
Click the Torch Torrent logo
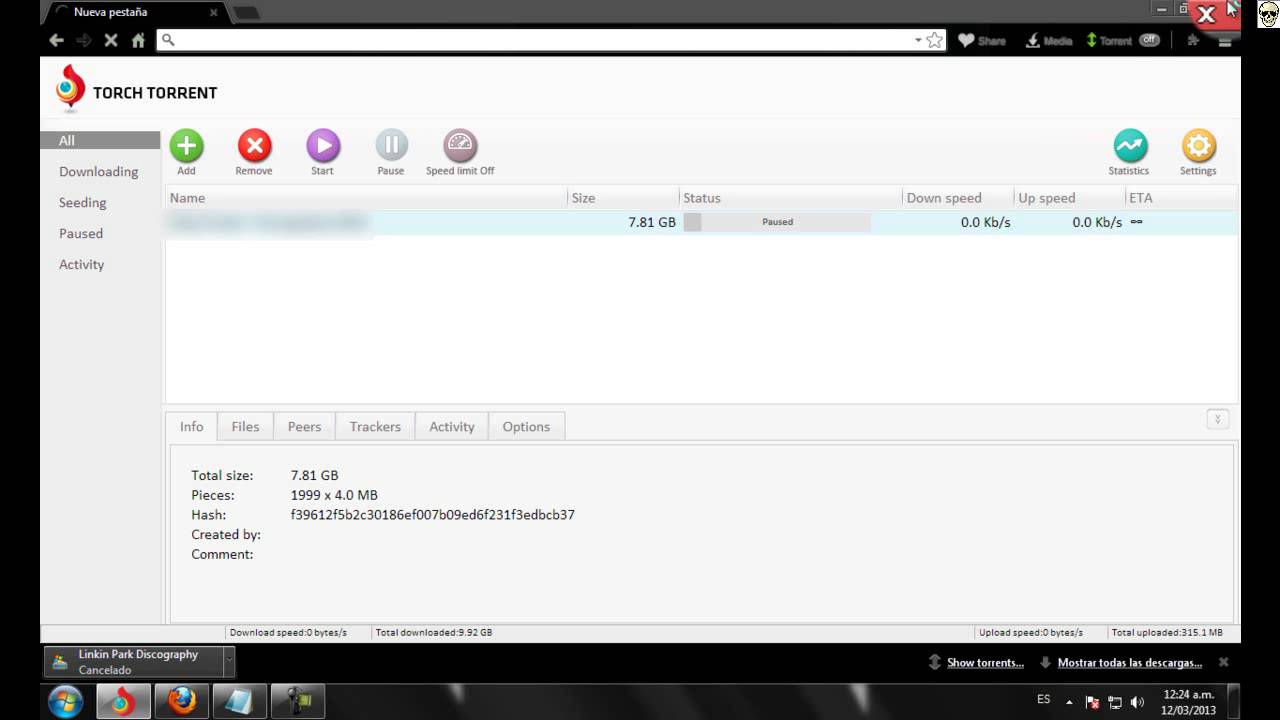(x=70, y=89)
